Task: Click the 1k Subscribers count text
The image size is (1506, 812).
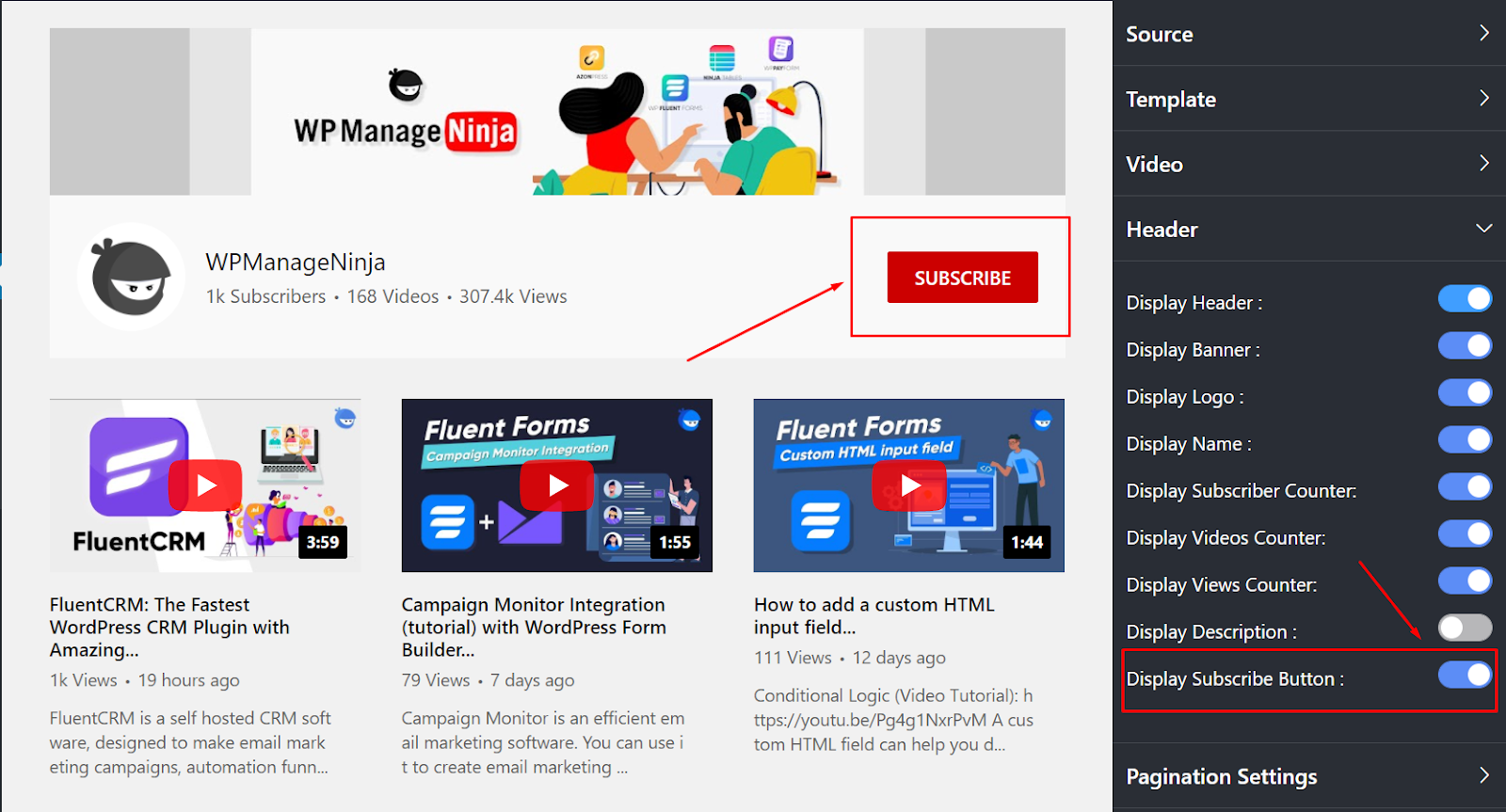Action: [265, 296]
